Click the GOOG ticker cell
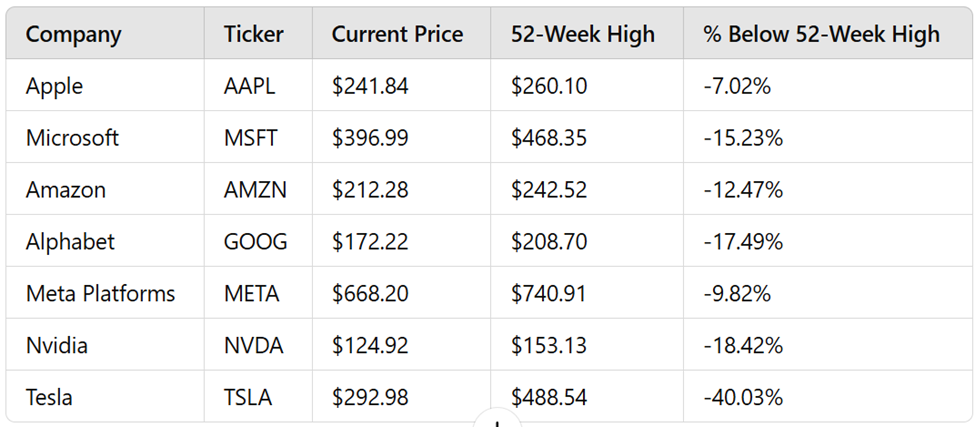The image size is (975, 427). click(x=256, y=241)
